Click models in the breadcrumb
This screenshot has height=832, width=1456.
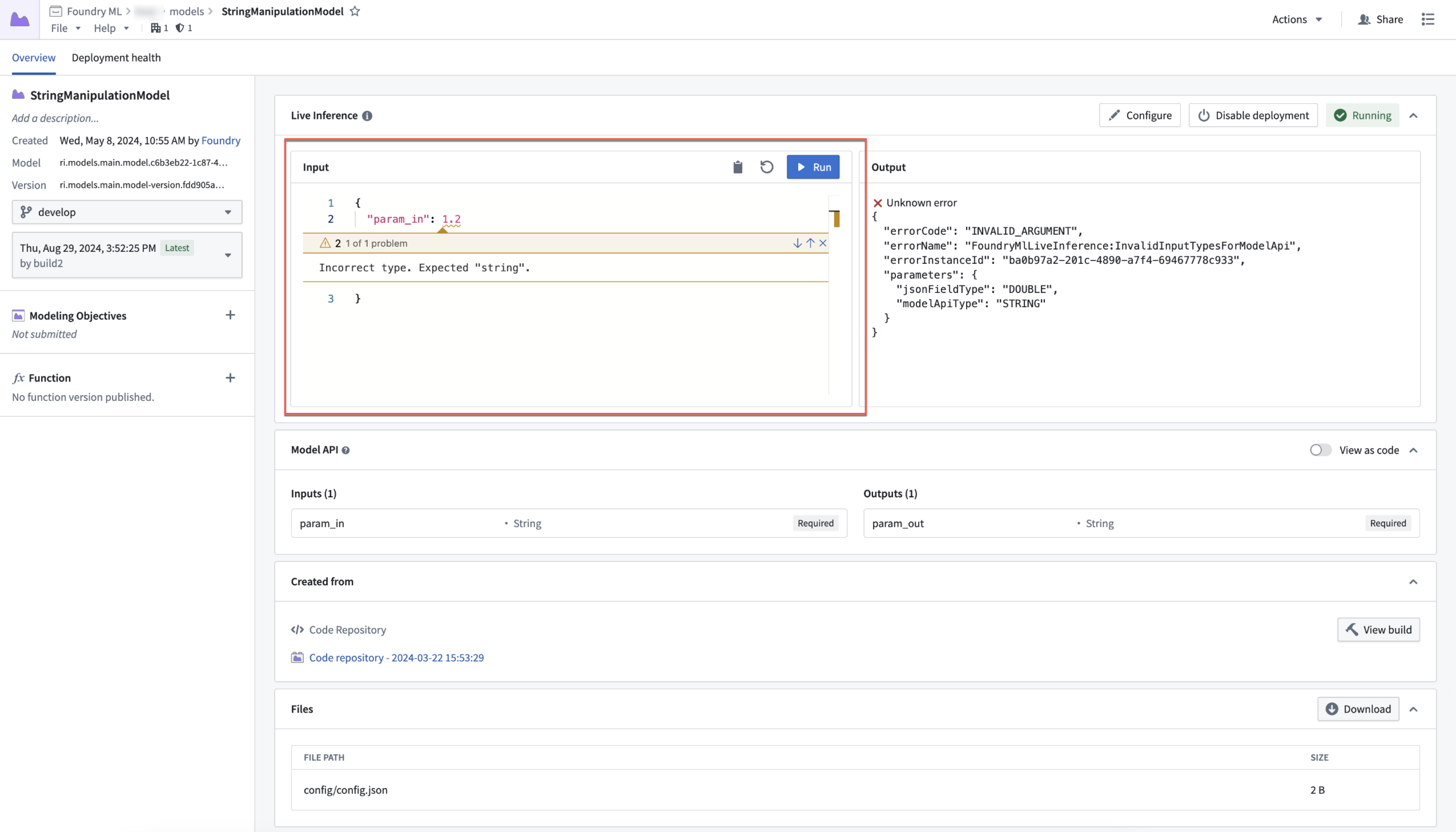click(x=187, y=11)
